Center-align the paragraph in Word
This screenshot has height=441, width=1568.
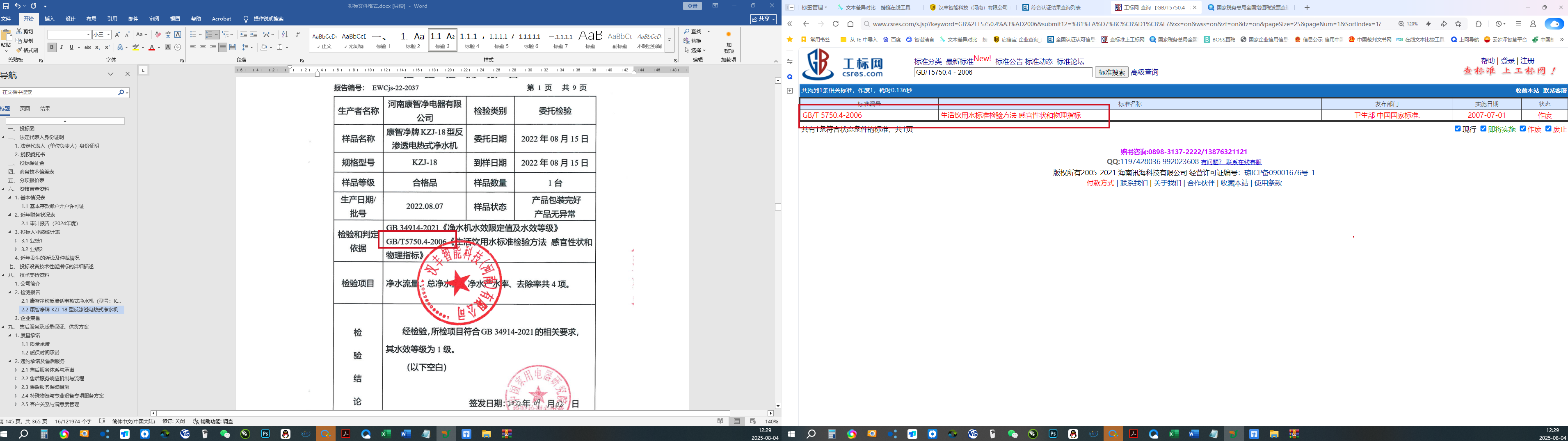tap(203, 48)
